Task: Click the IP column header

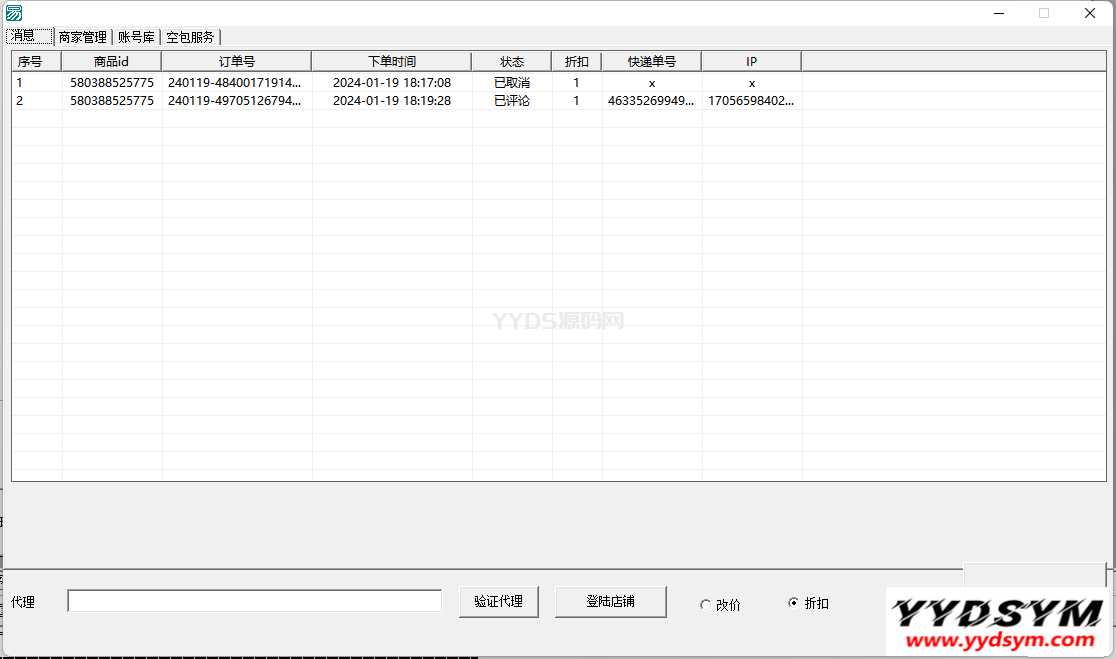Action: tap(751, 61)
